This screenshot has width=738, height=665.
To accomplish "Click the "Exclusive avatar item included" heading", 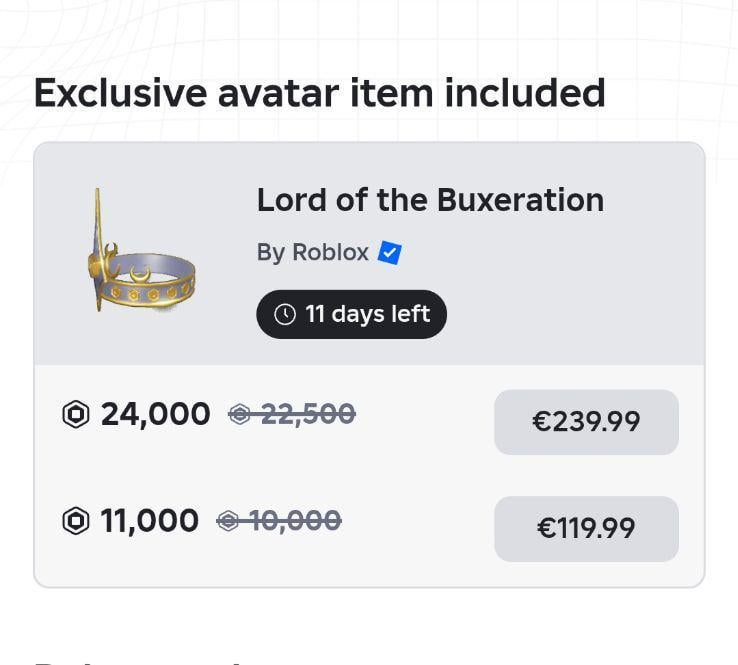I will 319,93.
